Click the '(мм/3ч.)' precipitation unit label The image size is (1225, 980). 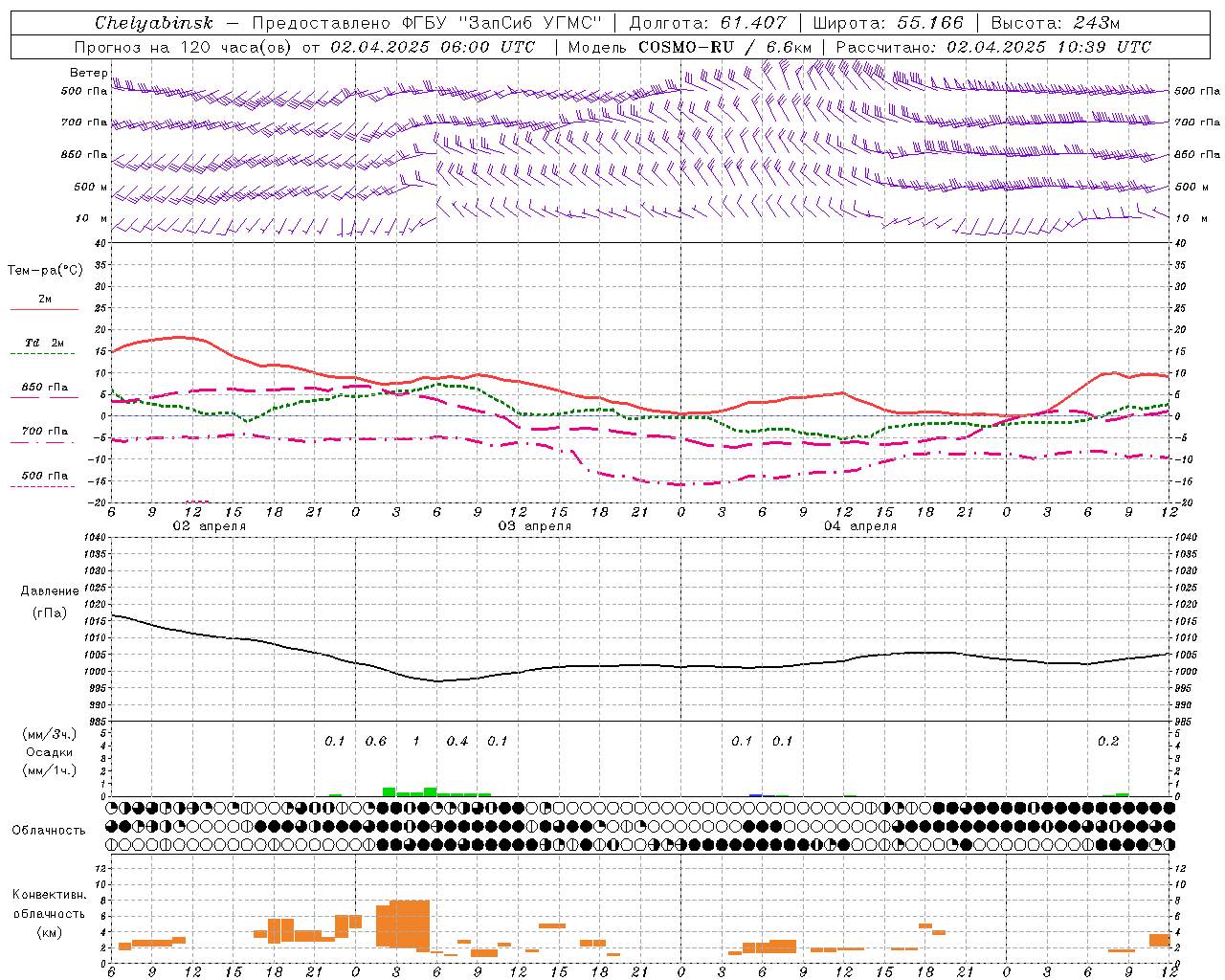50,734
